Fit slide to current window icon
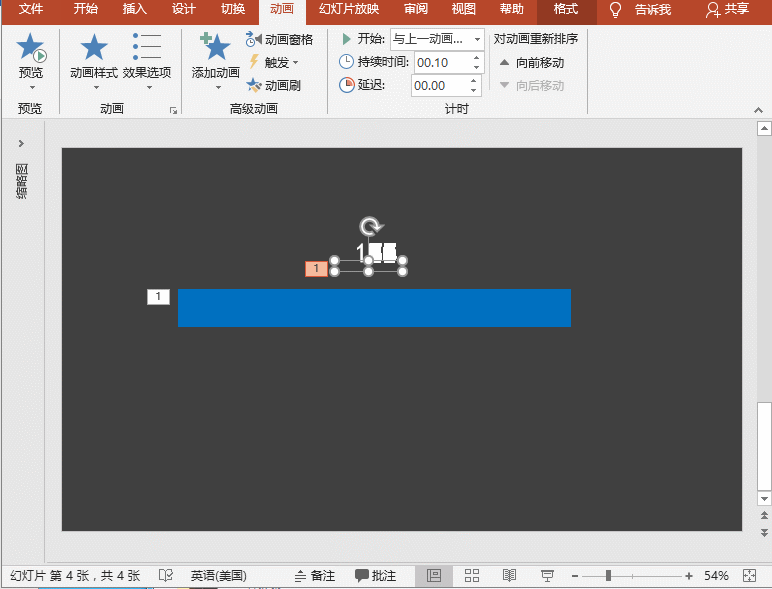Image resolution: width=772 pixels, height=589 pixels. click(749, 575)
